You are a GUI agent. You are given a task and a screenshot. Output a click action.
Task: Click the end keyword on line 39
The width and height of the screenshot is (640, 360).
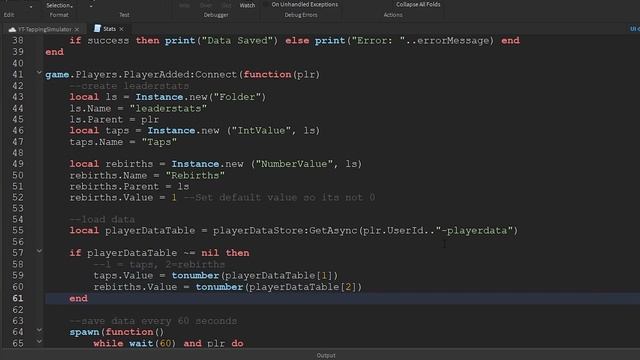click(x=54, y=52)
